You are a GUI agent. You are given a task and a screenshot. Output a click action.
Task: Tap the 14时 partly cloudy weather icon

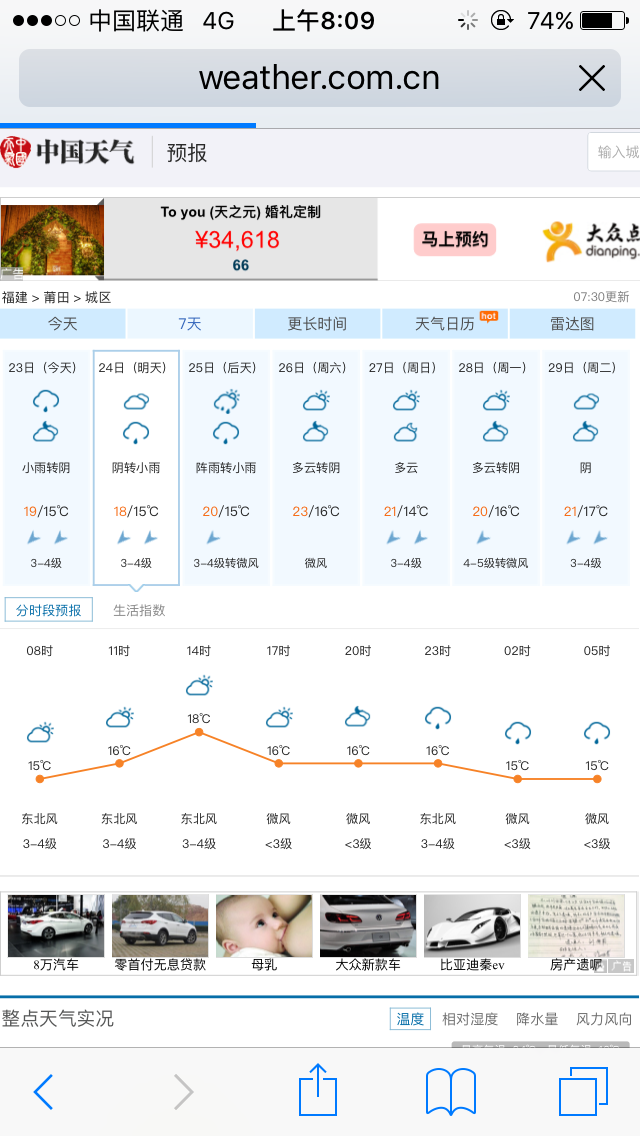coord(199,686)
